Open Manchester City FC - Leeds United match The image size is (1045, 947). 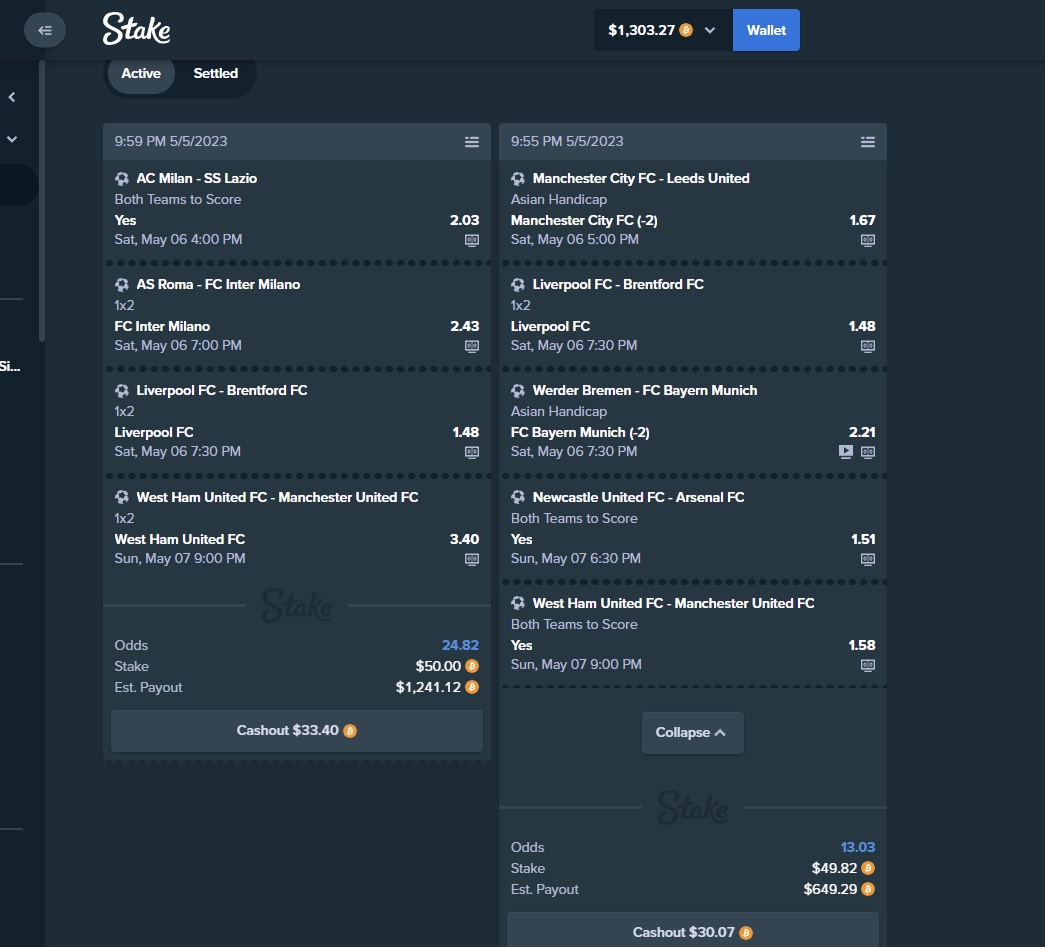(641, 179)
